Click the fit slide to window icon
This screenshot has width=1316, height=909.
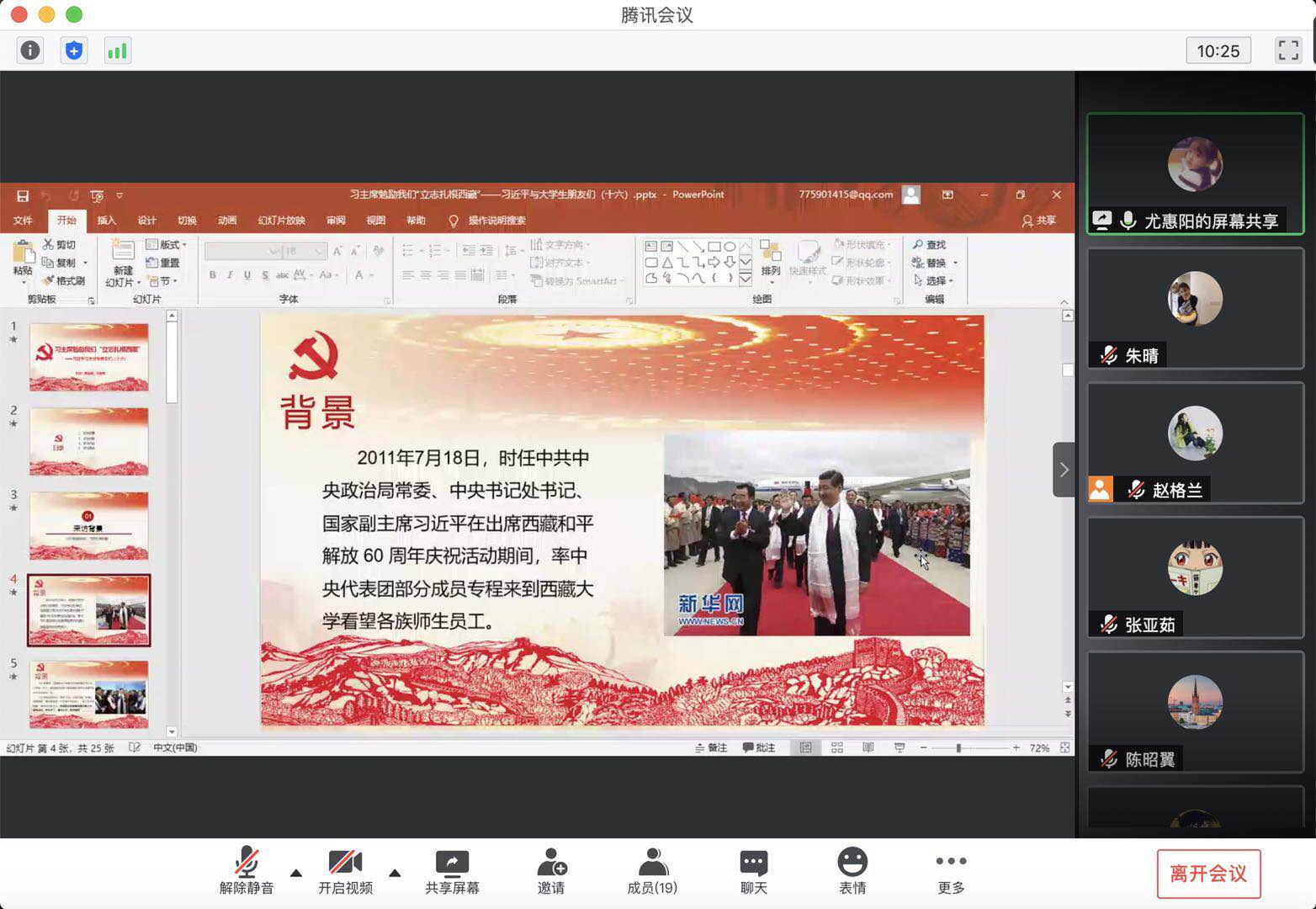pyautogui.click(x=1065, y=747)
